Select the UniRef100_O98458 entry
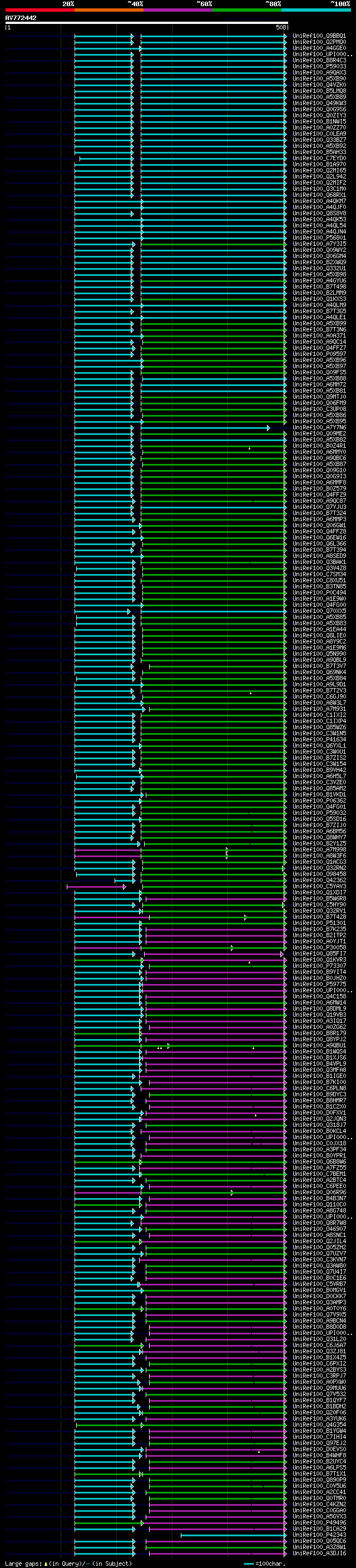The image size is (356, 1568). (x=319, y=874)
